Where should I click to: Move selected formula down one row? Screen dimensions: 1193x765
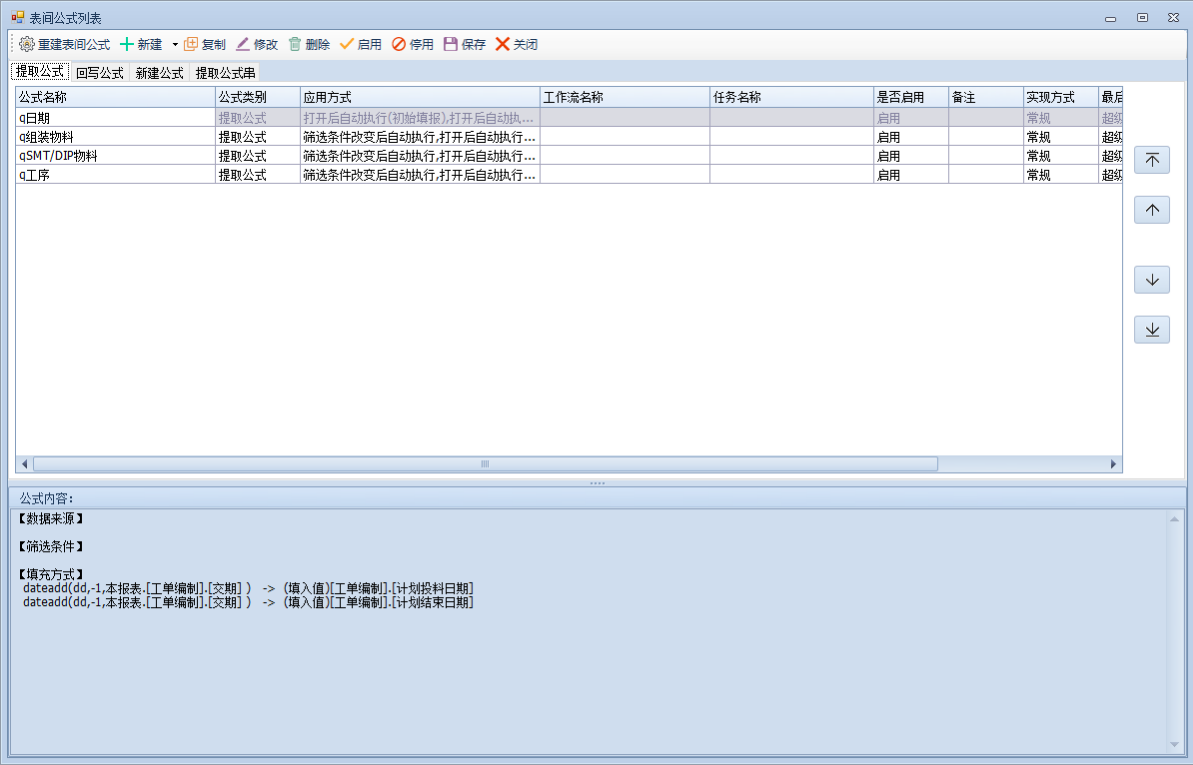[x=1152, y=280]
